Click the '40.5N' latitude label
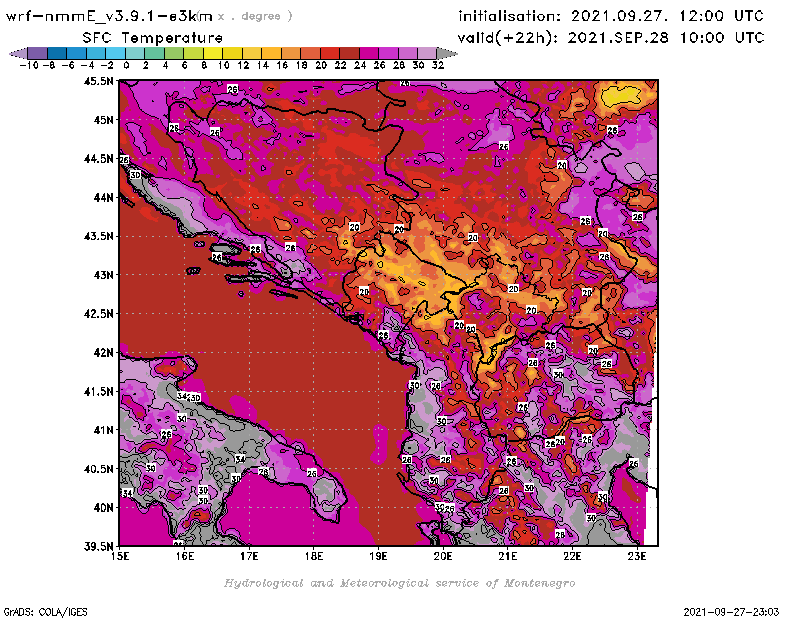800x618 pixels. [x=98, y=468]
